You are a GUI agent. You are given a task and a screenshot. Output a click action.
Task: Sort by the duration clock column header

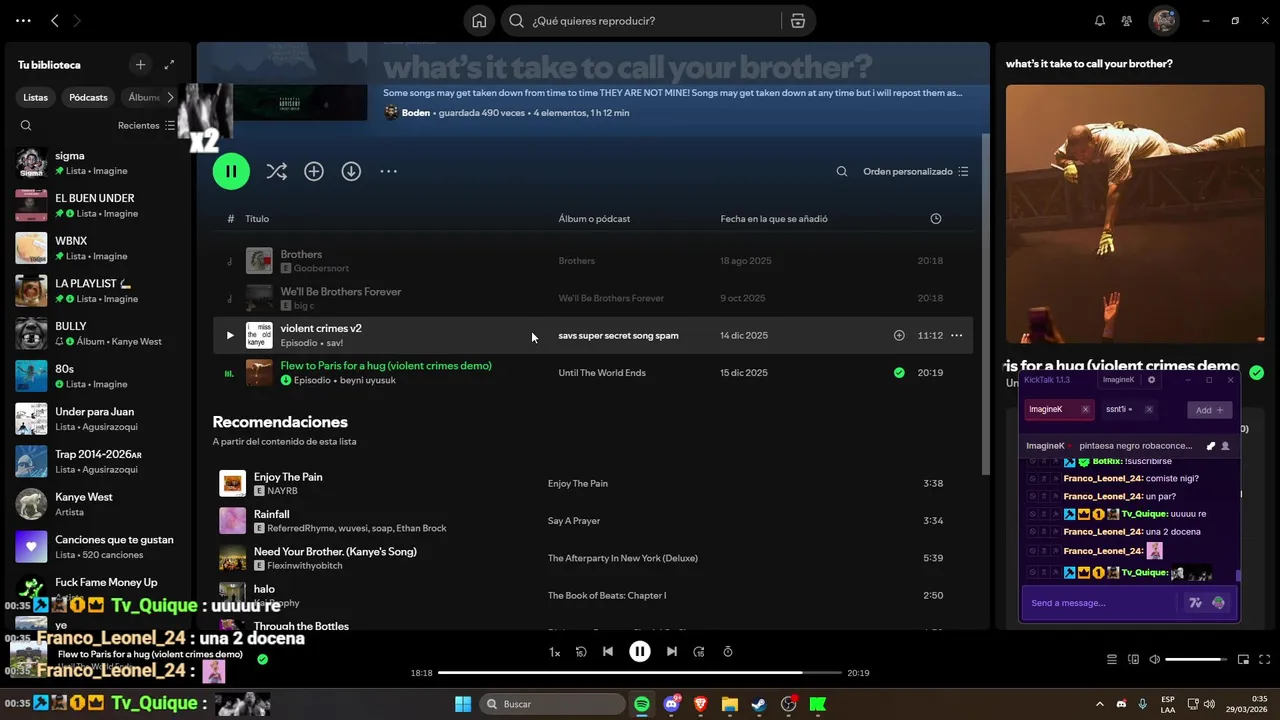click(x=936, y=219)
